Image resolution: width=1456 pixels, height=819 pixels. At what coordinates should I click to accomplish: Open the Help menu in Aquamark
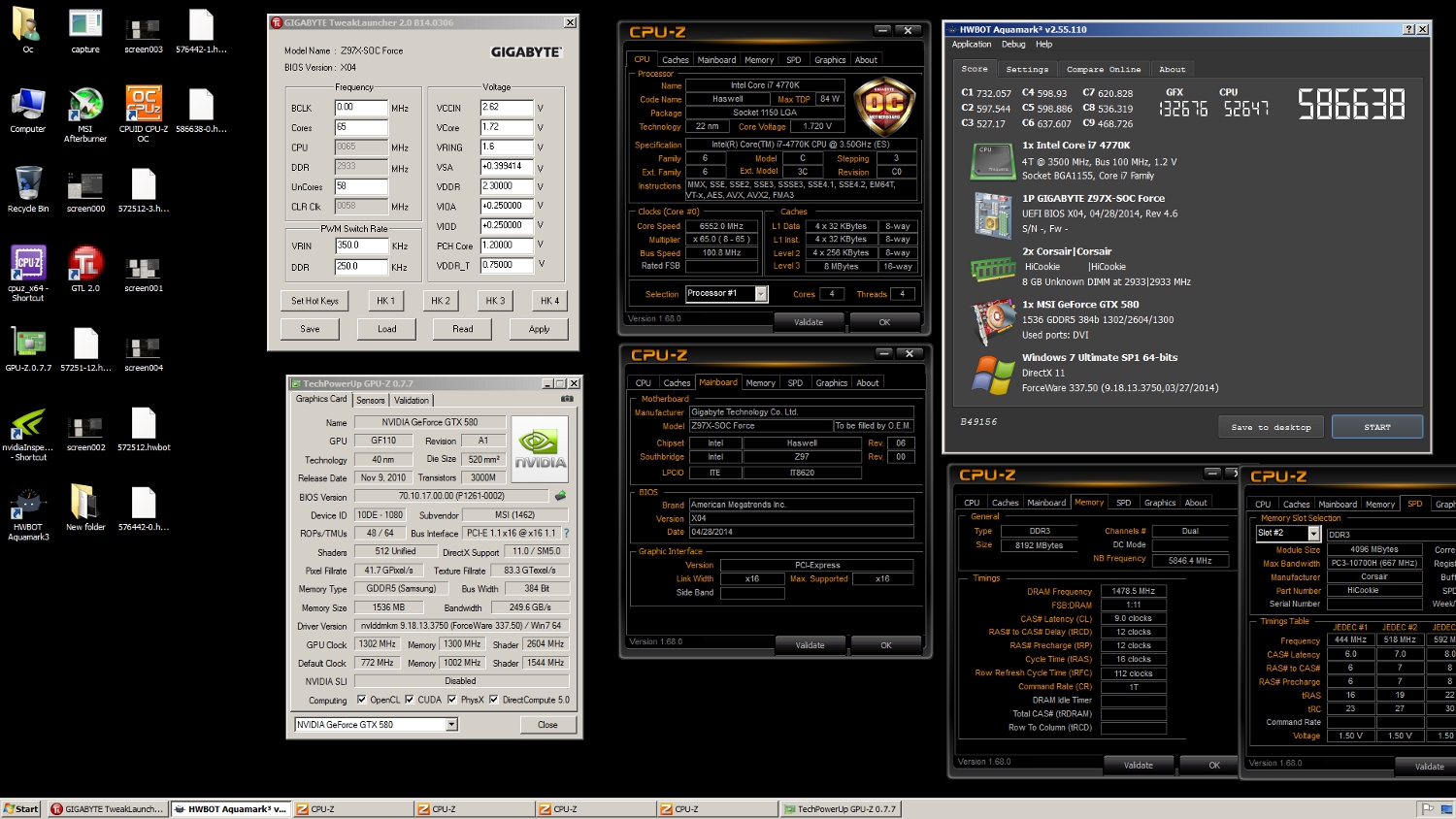(x=1043, y=45)
